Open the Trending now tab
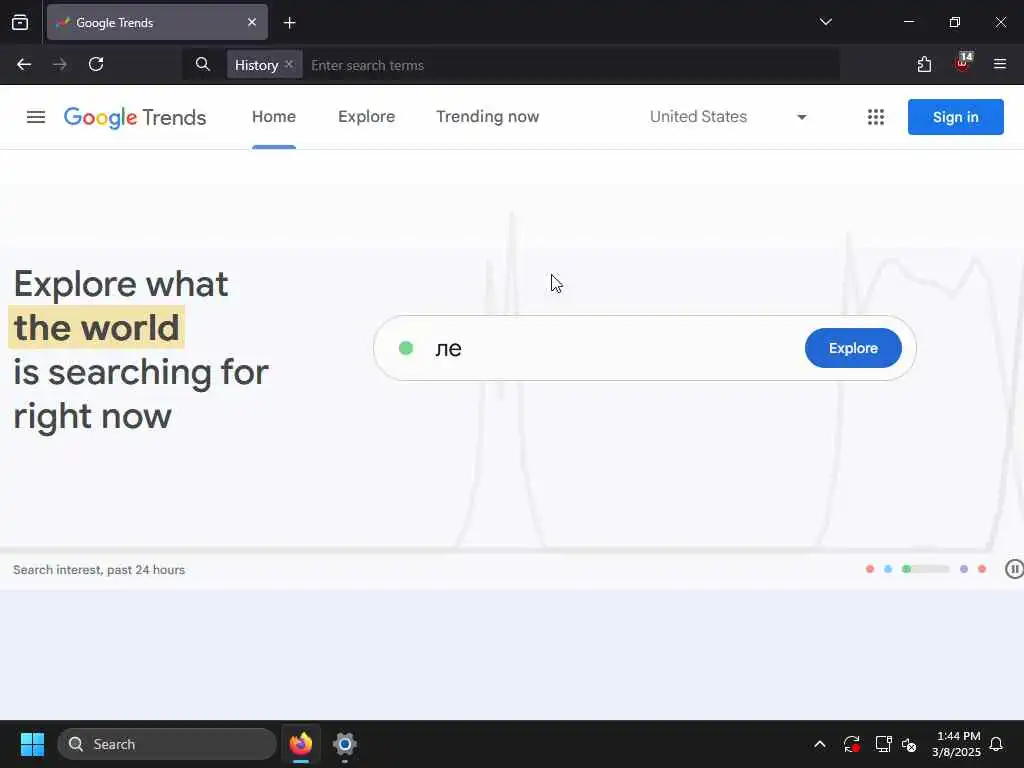This screenshot has width=1024, height=768. coord(487,116)
